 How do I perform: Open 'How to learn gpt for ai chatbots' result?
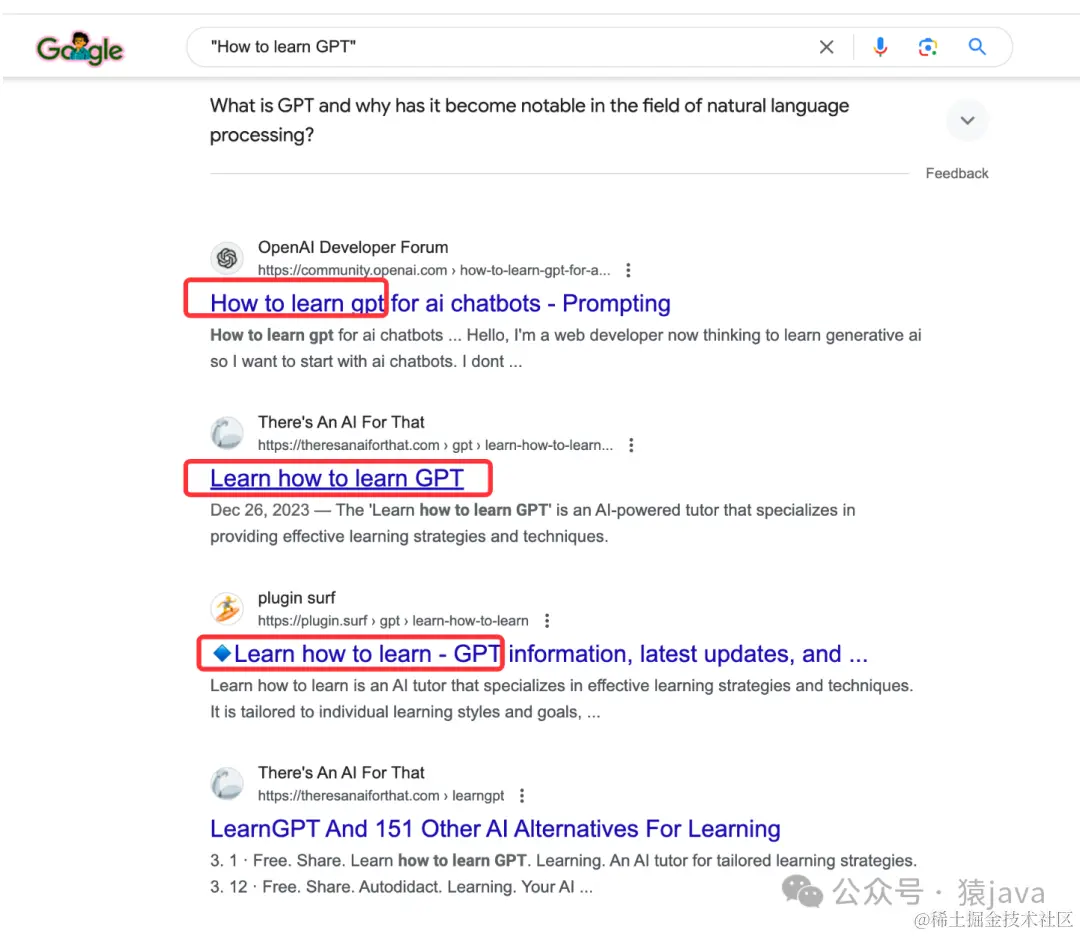point(440,303)
